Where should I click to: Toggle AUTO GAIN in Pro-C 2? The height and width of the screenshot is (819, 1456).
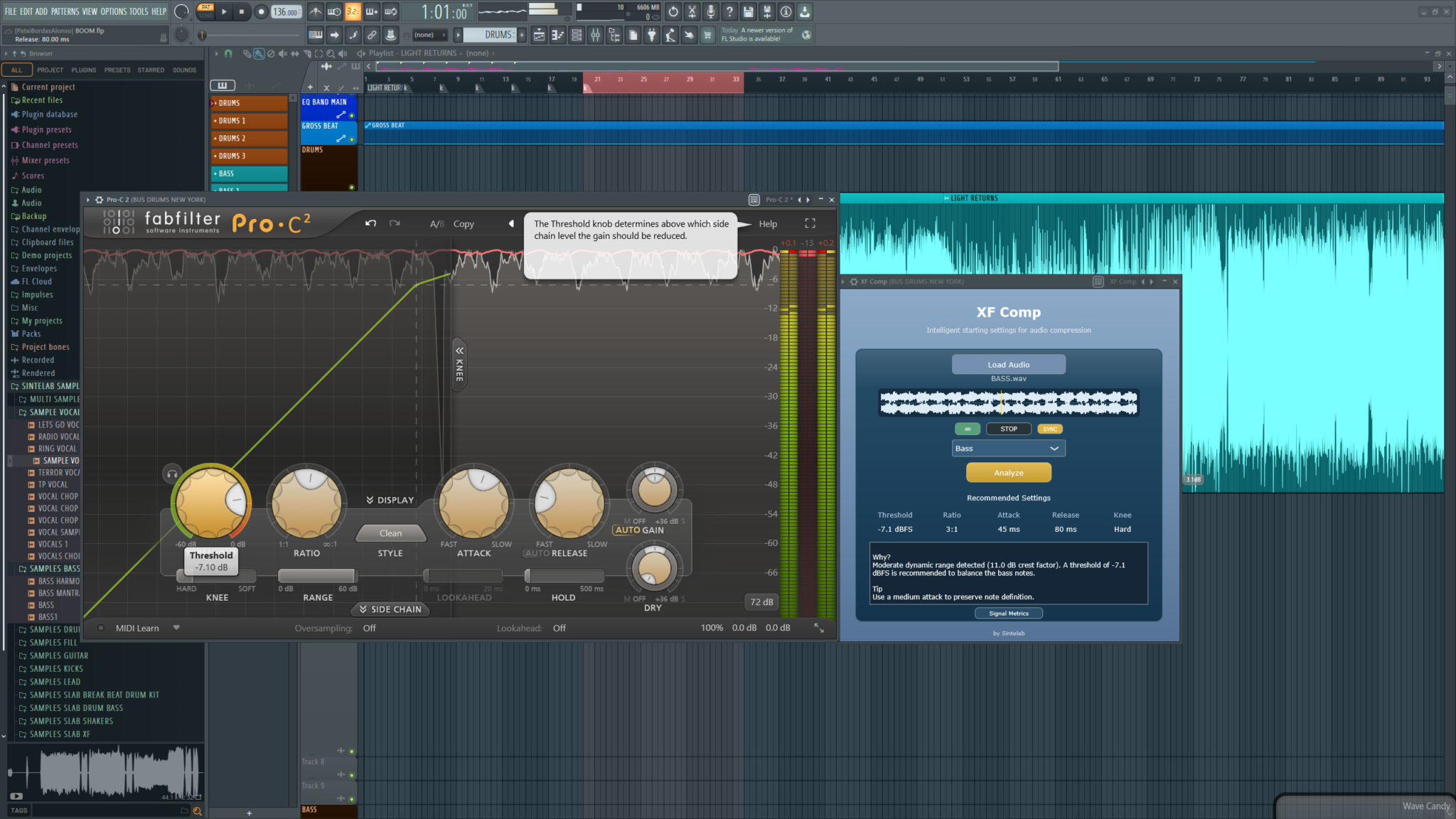point(639,530)
